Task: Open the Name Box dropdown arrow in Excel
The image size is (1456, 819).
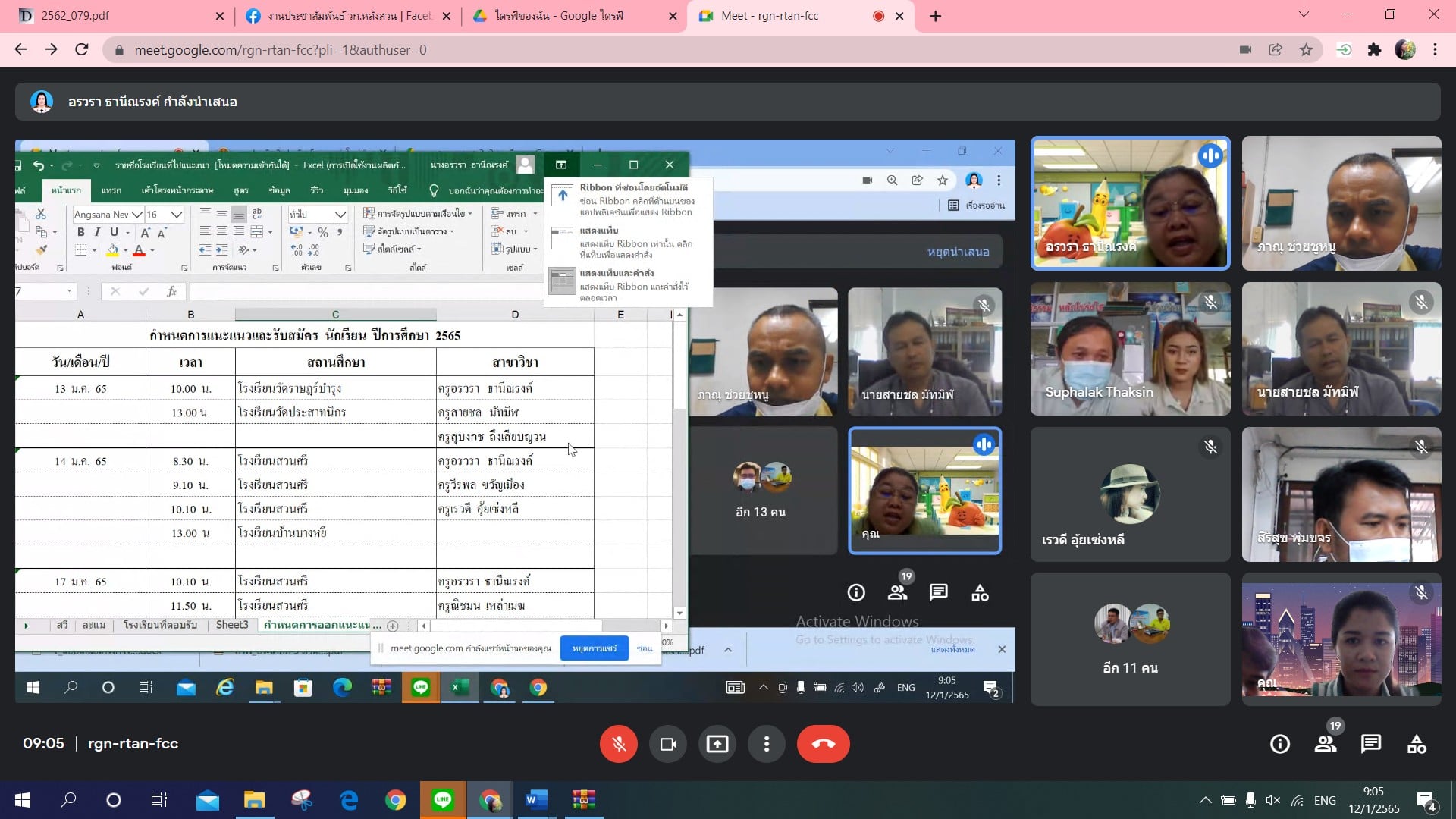Action: point(69,291)
